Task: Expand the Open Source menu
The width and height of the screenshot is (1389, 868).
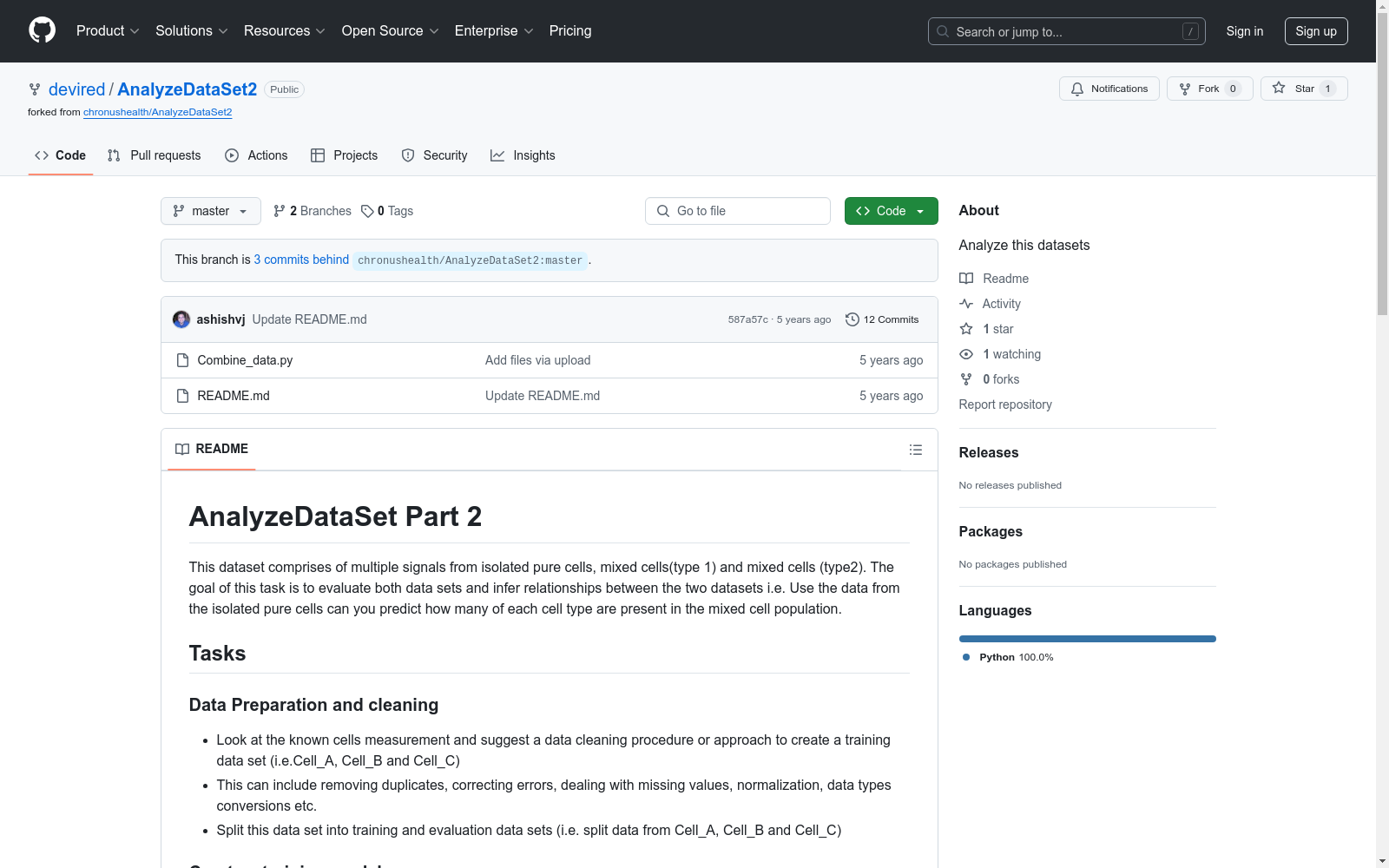Action: click(391, 30)
